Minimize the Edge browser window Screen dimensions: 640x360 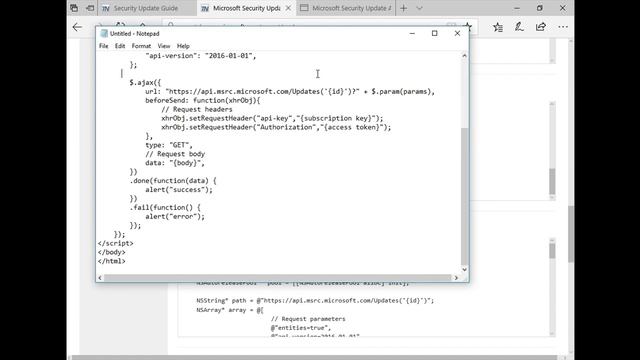point(517,8)
